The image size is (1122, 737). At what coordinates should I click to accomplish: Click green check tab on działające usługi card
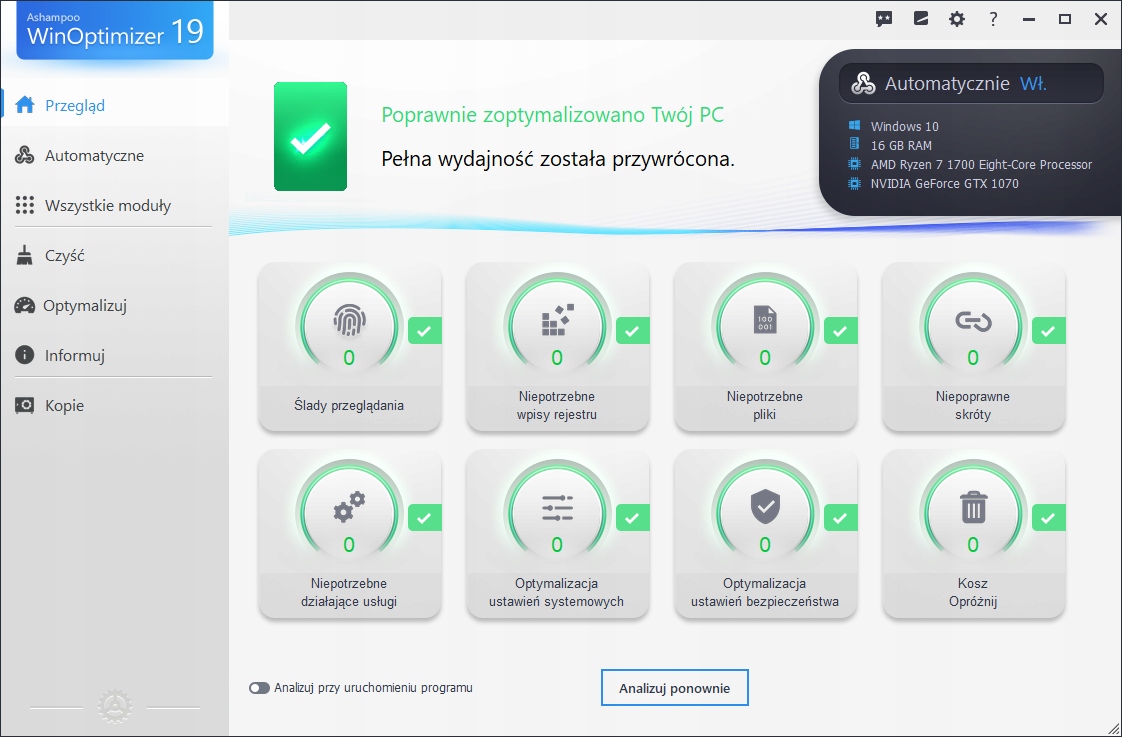(424, 518)
